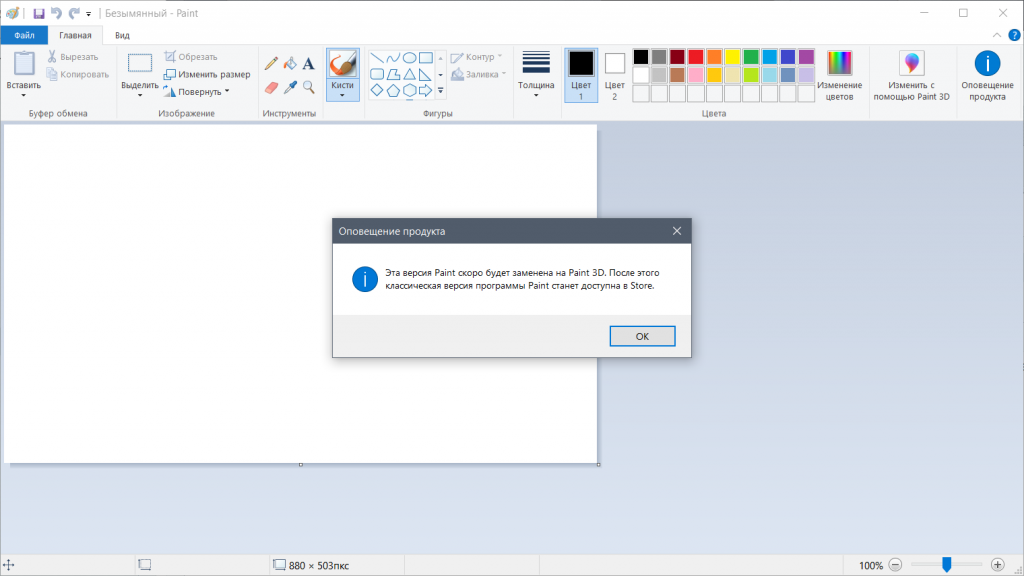Image resolution: width=1024 pixels, height=576 pixels.
Task: Open Изменить размер (resize) dialog
Action: 207,74
